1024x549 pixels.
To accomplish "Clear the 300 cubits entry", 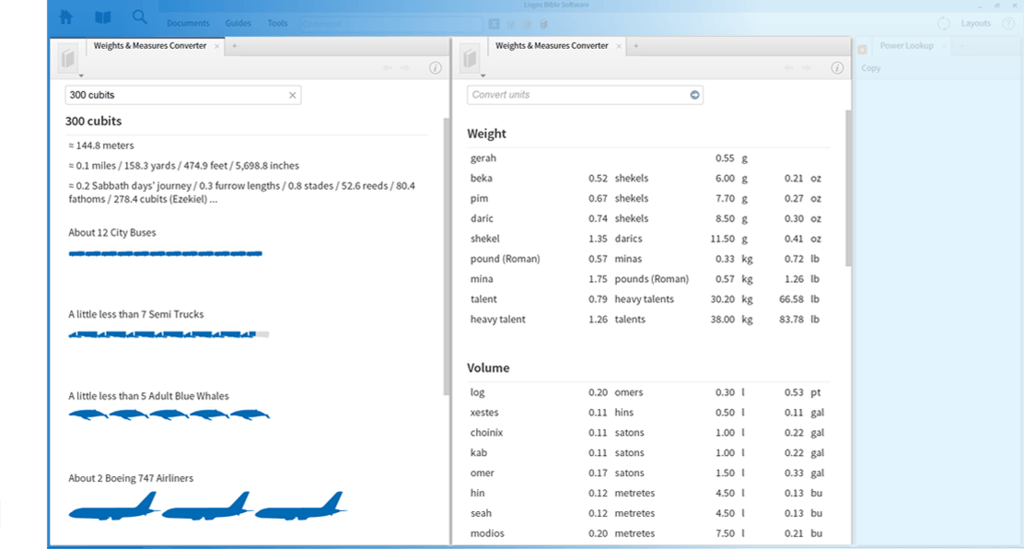I will pyautogui.click(x=293, y=95).
